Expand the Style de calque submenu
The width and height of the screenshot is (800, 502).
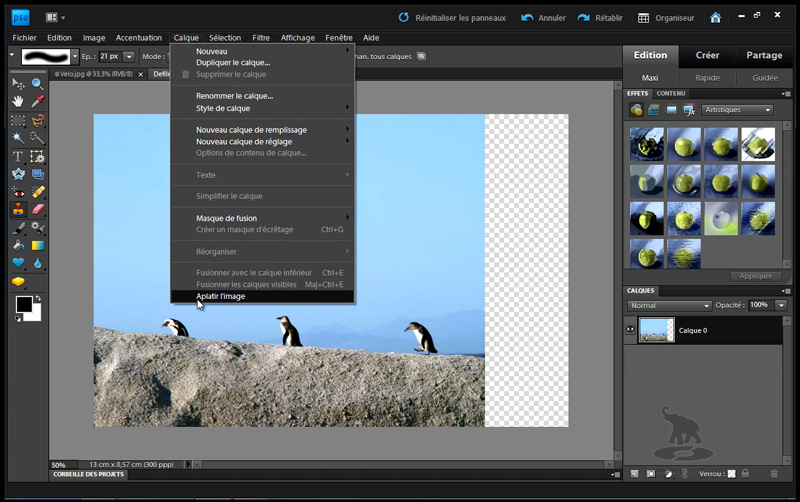[262, 108]
